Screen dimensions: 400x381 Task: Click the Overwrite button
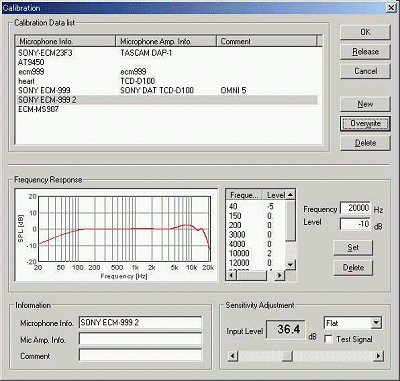tap(365, 124)
